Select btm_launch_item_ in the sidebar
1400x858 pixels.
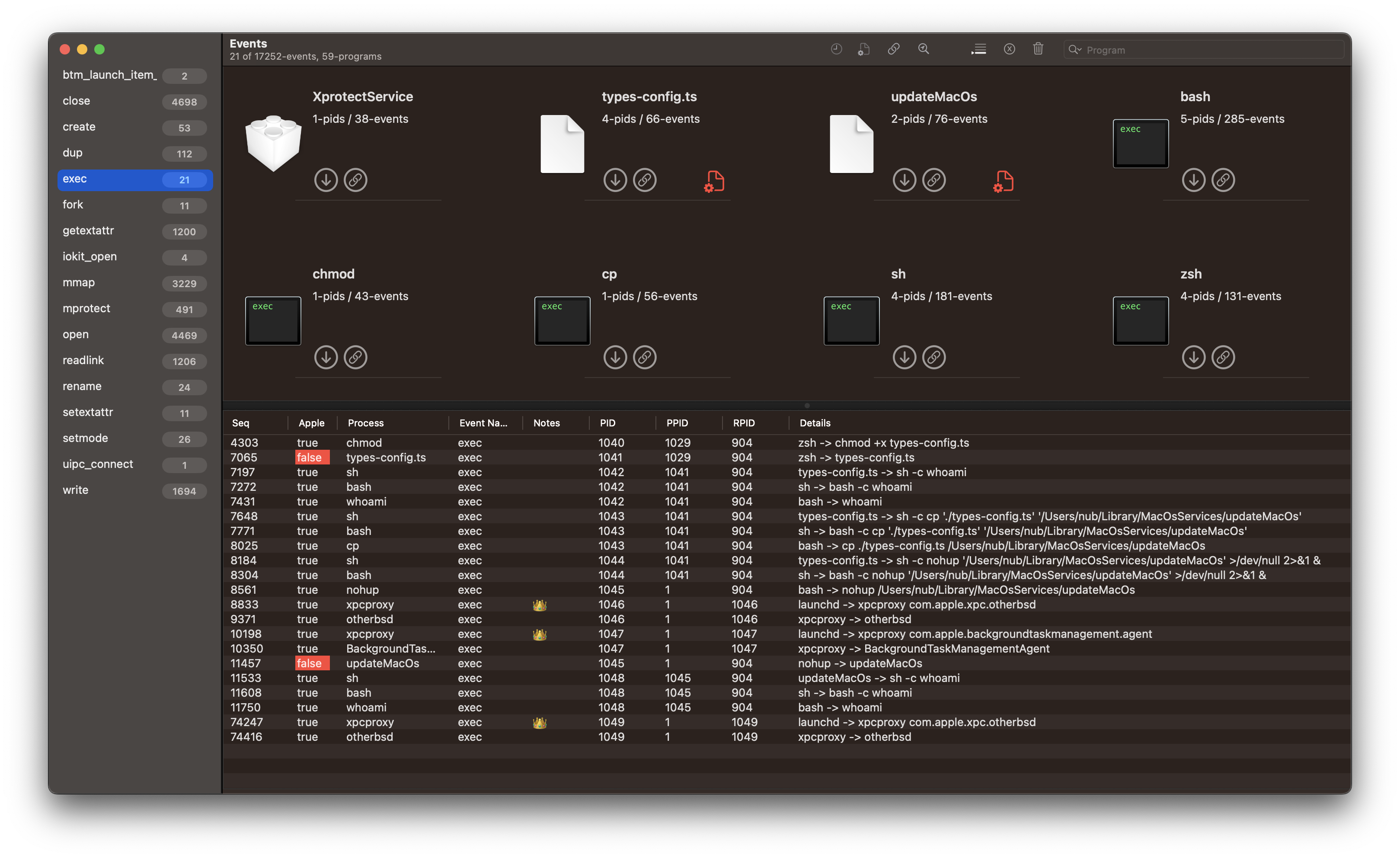(134, 75)
